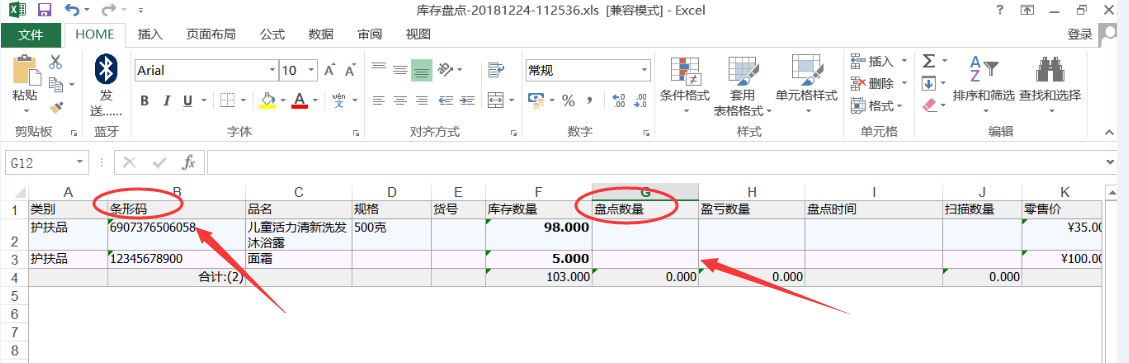Expand the 查找和选择 find and select menu

(x=1050, y=84)
